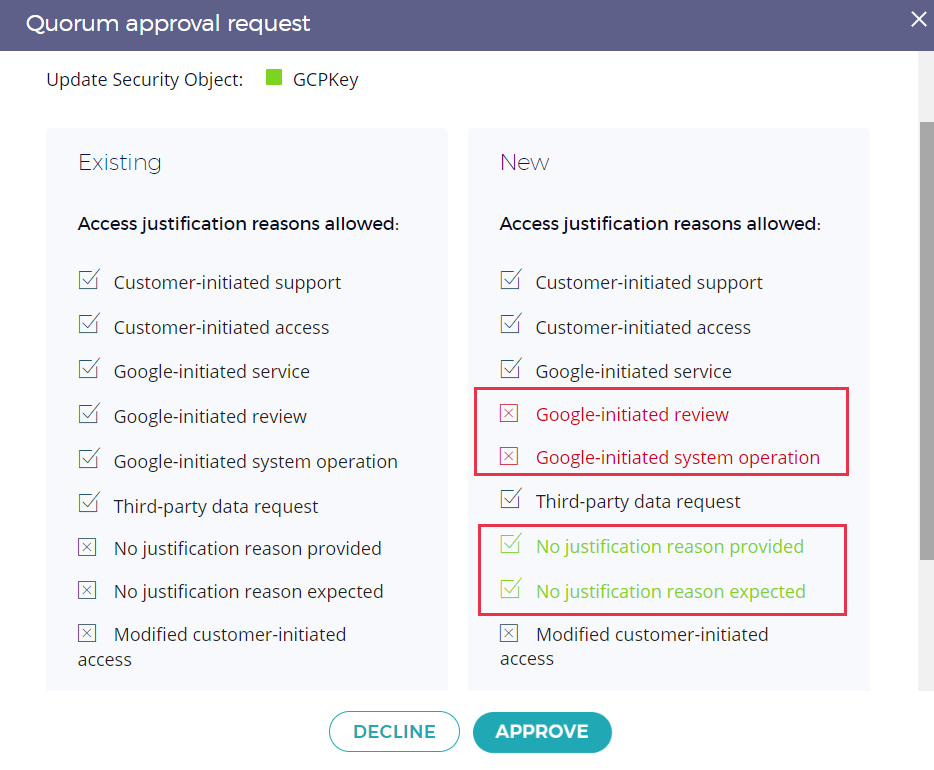Click green New No justification reason provided checkbox
Image resolution: width=934 pixels, height=770 pixels.
tap(510, 545)
